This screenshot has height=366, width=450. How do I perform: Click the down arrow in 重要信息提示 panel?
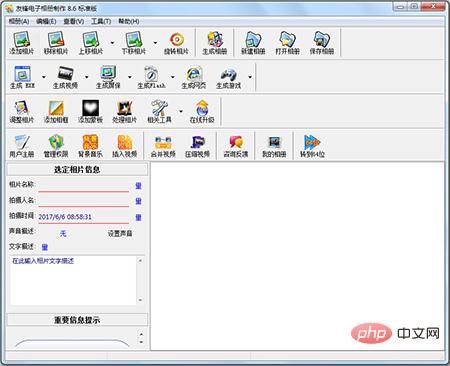[141, 342]
